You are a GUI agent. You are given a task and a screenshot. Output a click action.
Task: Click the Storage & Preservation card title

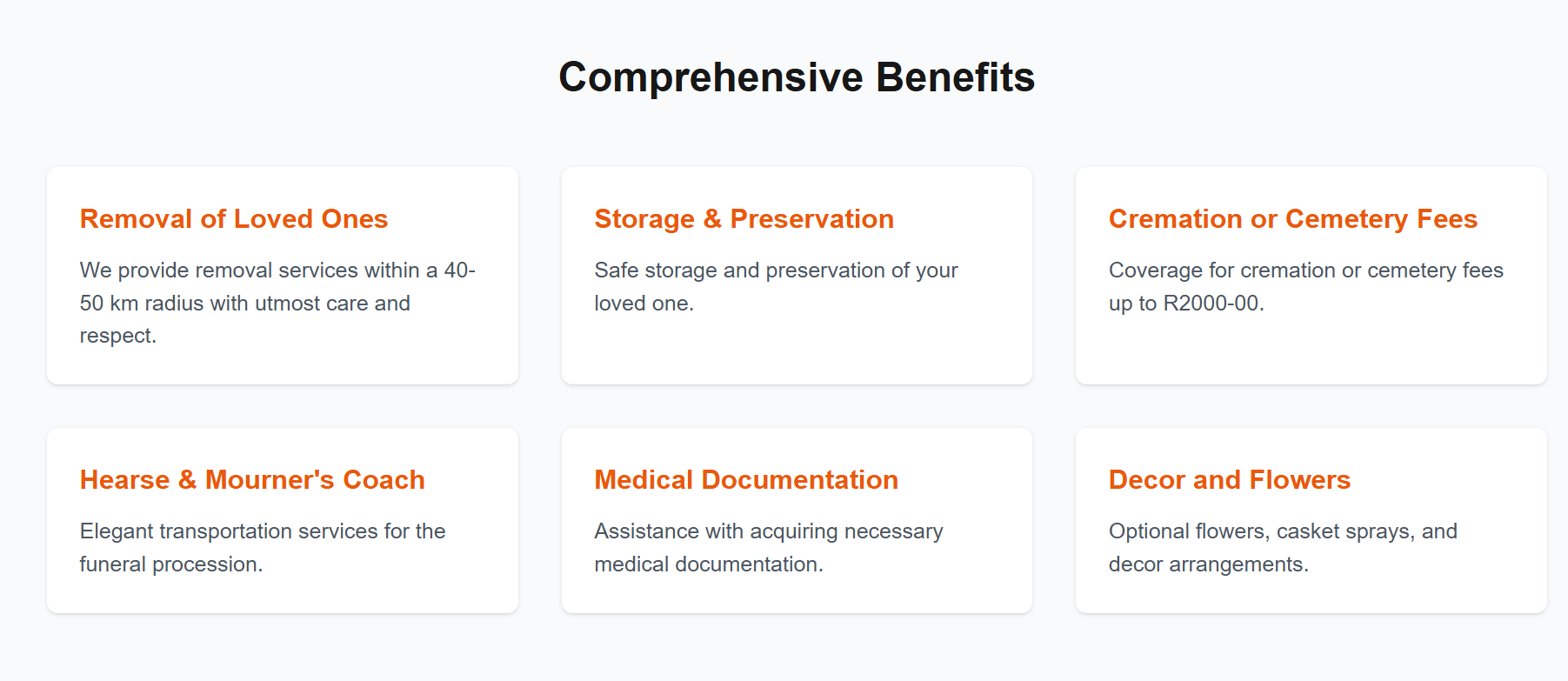click(744, 218)
